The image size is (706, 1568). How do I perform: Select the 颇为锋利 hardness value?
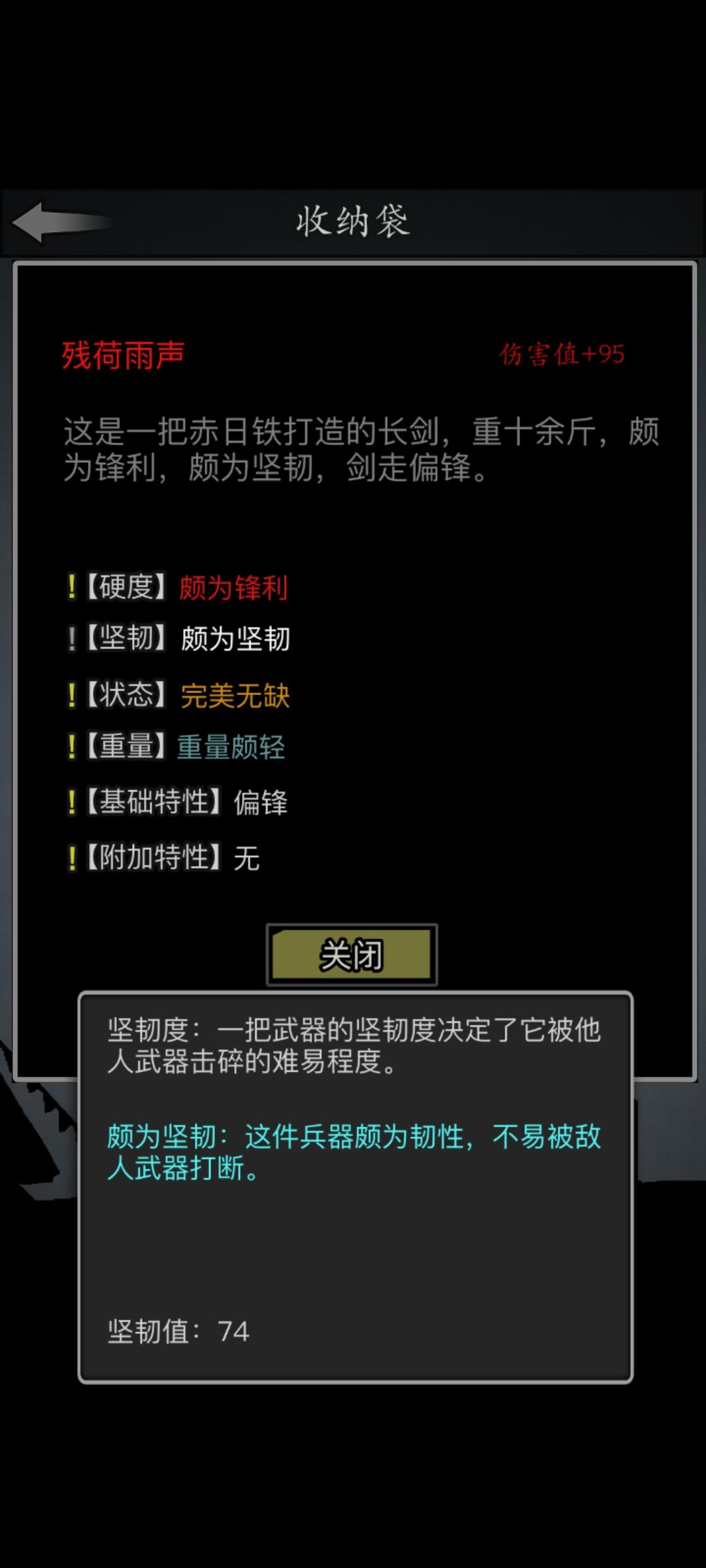[x=233, y=587]
